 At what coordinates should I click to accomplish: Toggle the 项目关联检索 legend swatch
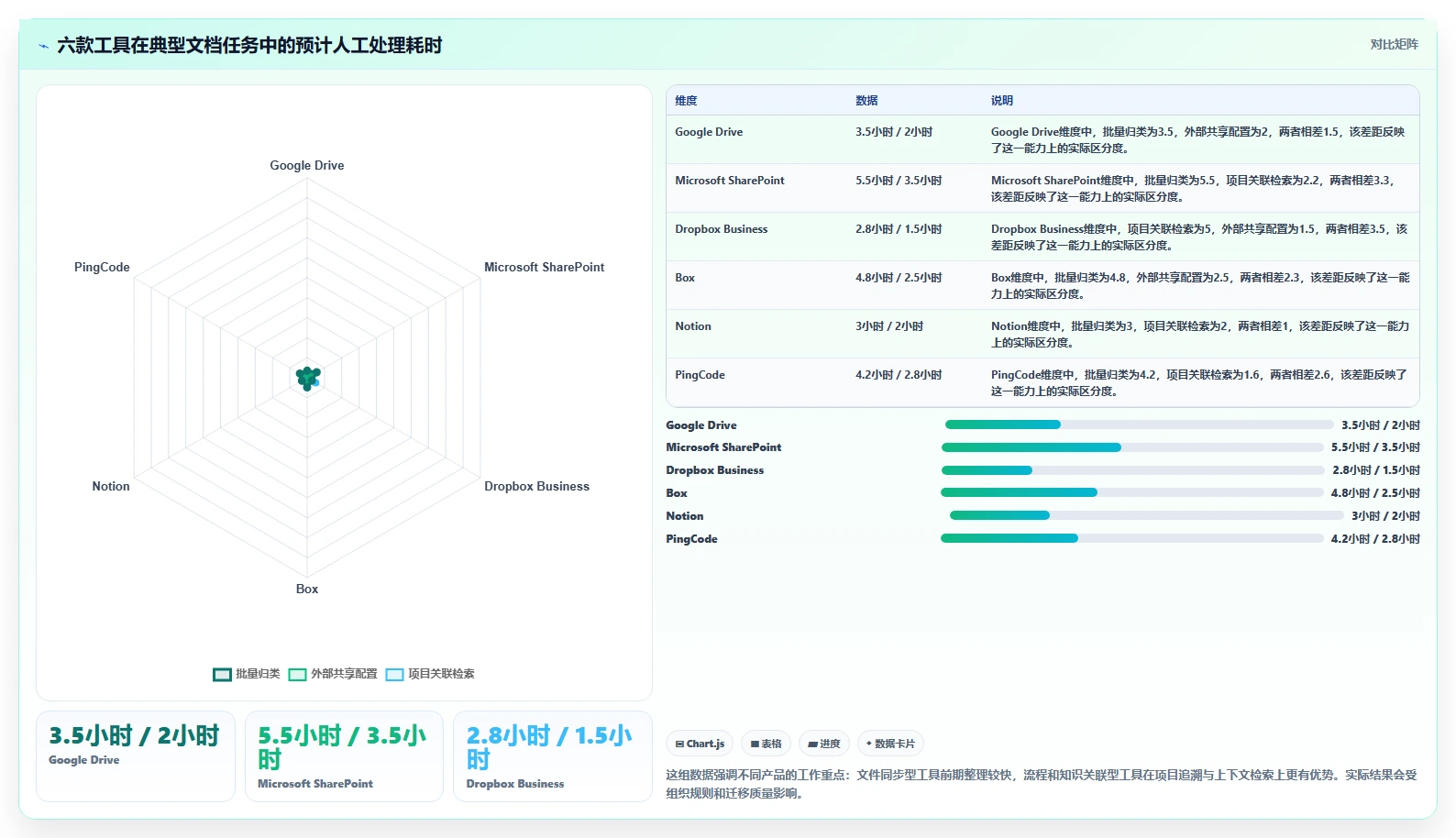click(x=394, y=674)
